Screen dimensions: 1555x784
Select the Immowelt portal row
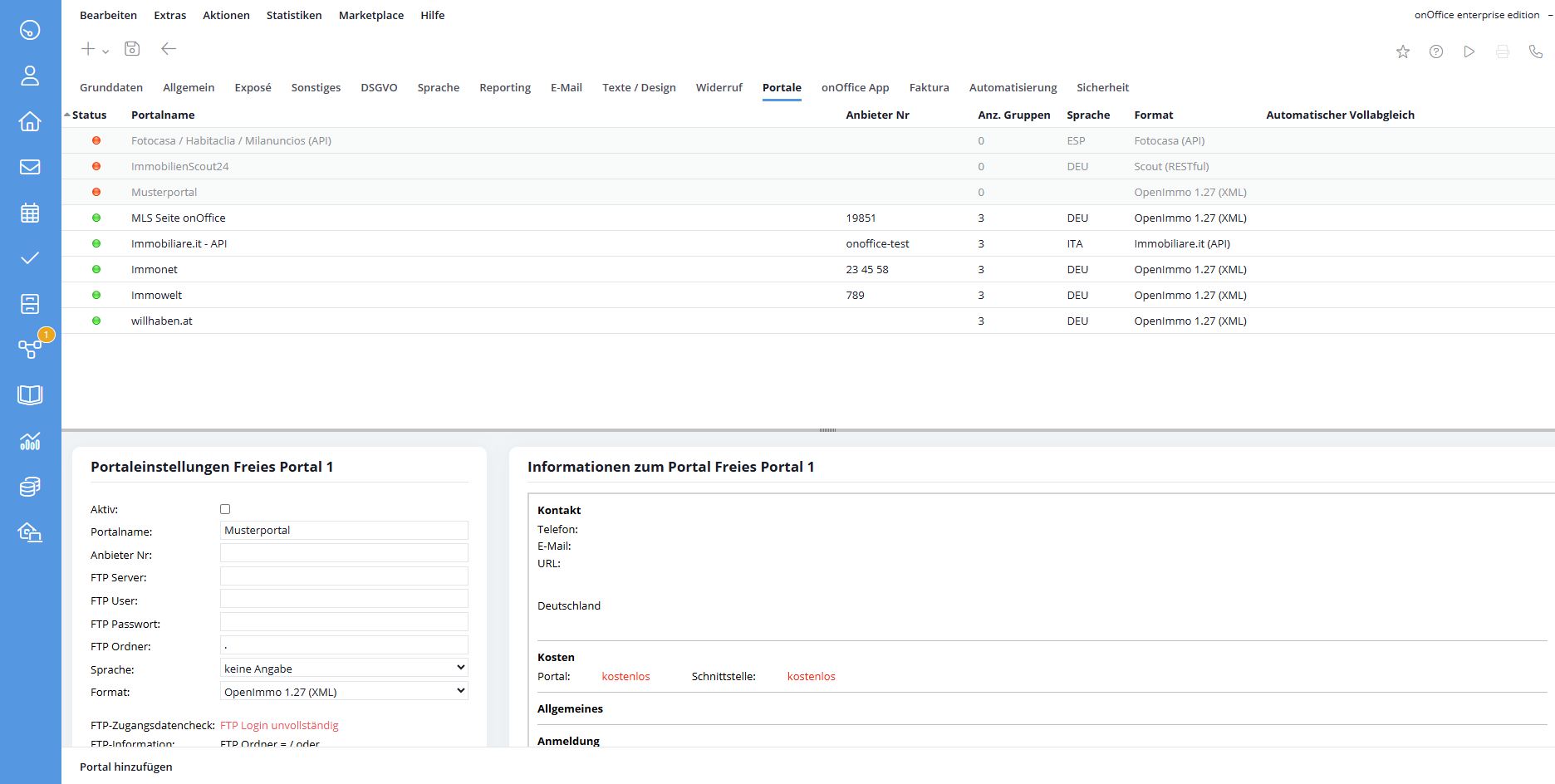(x=157, y=295)
